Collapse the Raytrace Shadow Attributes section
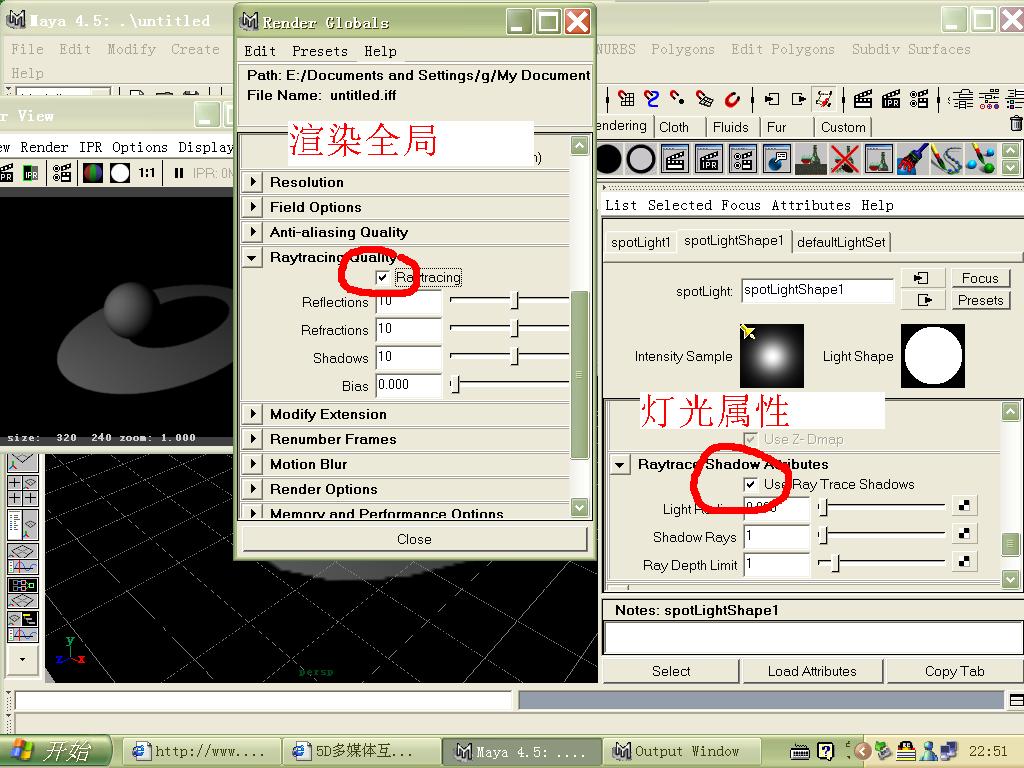Viewport: 1024px width, 768px height. click(x=620, y=465)
